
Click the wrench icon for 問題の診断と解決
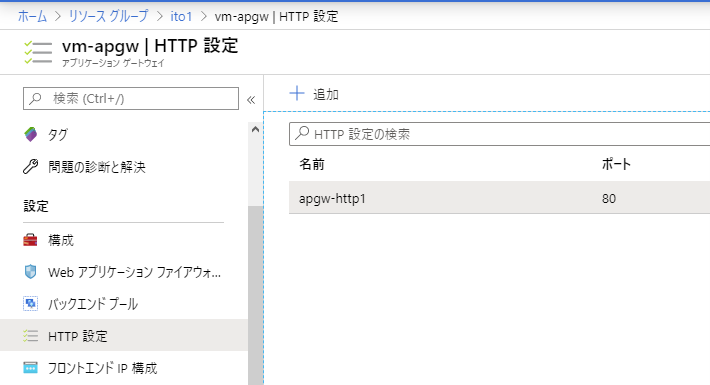[30, 167]
